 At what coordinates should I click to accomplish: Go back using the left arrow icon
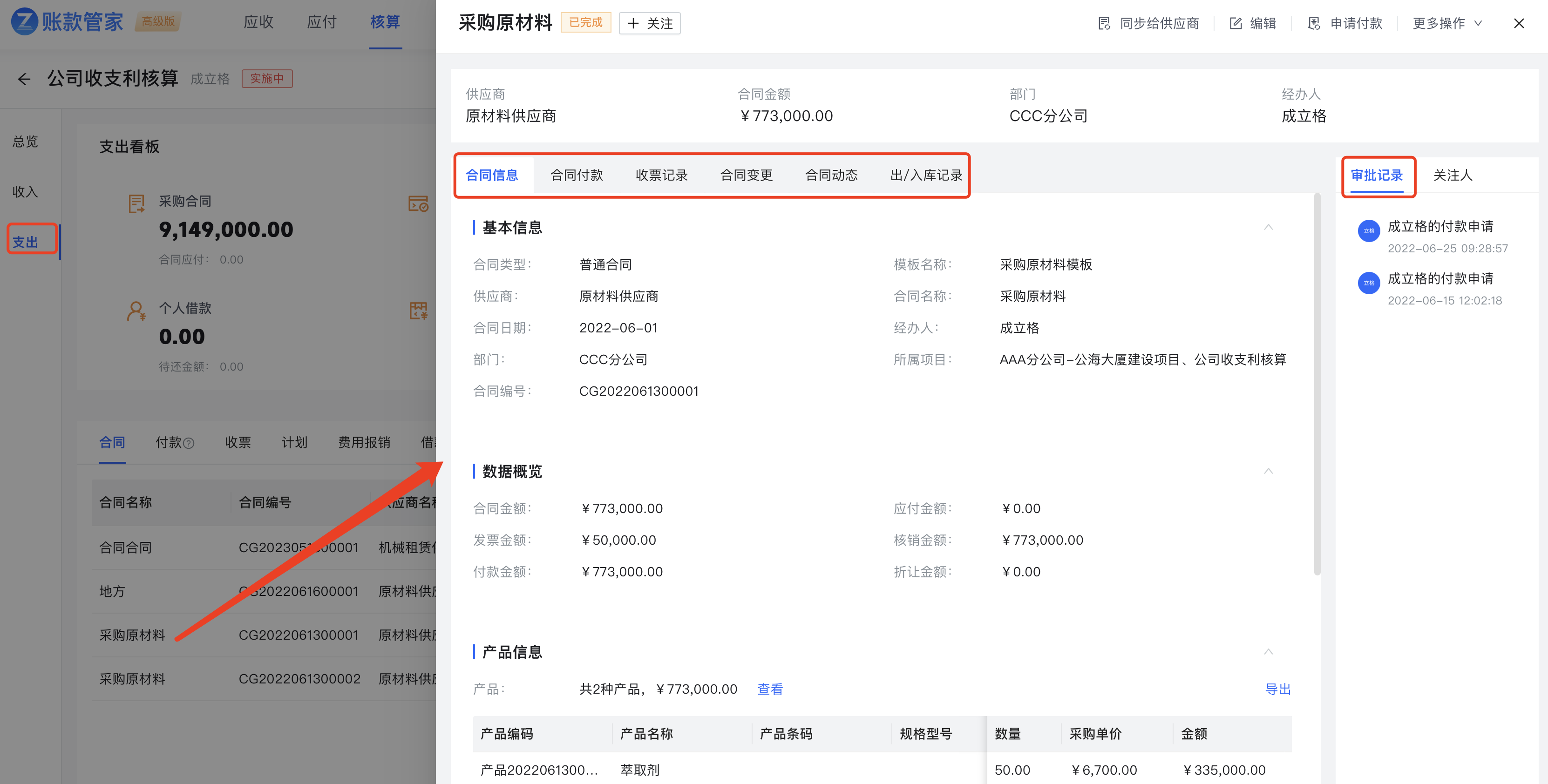tap(24, 79)
